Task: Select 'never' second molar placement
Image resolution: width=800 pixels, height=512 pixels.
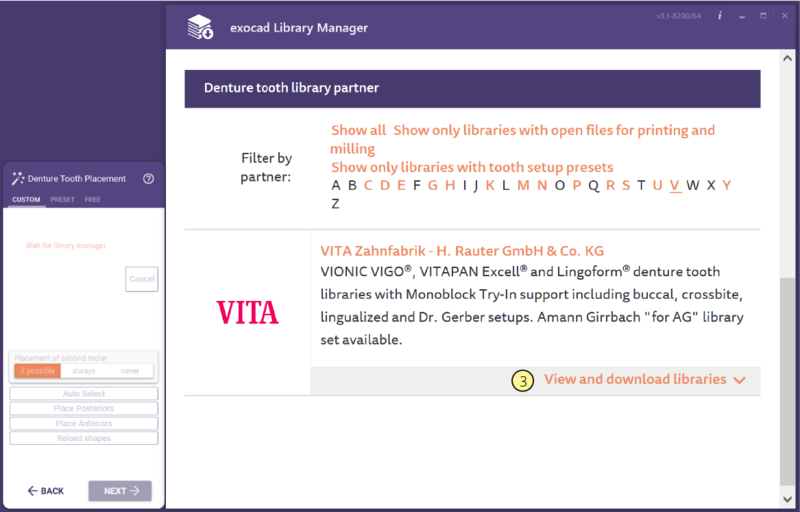Action: [130, 371]
